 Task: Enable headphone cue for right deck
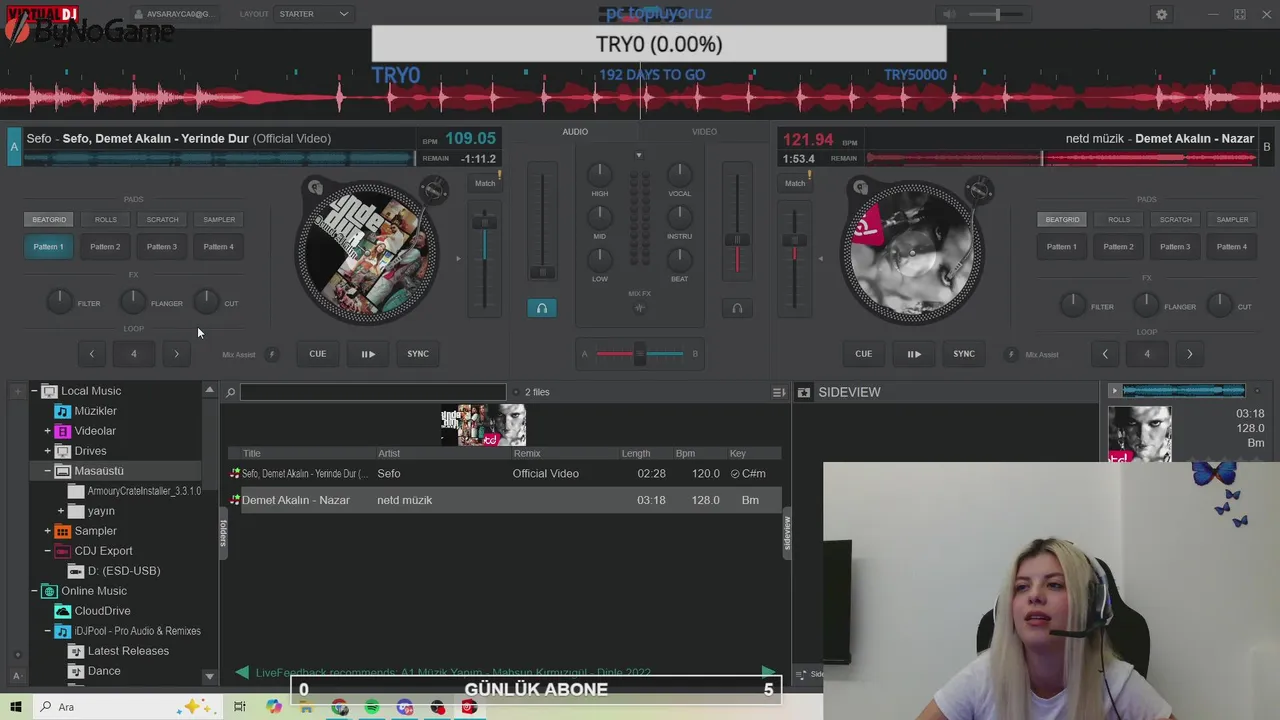[737, 308]
